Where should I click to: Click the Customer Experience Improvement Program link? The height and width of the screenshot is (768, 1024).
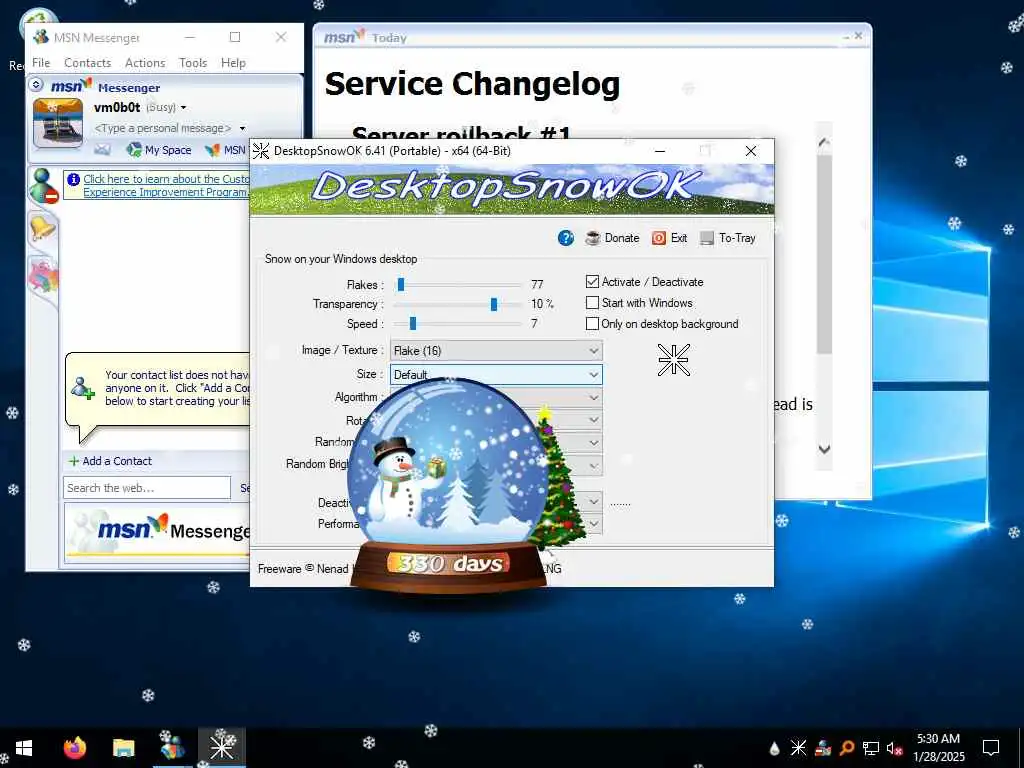166,185
